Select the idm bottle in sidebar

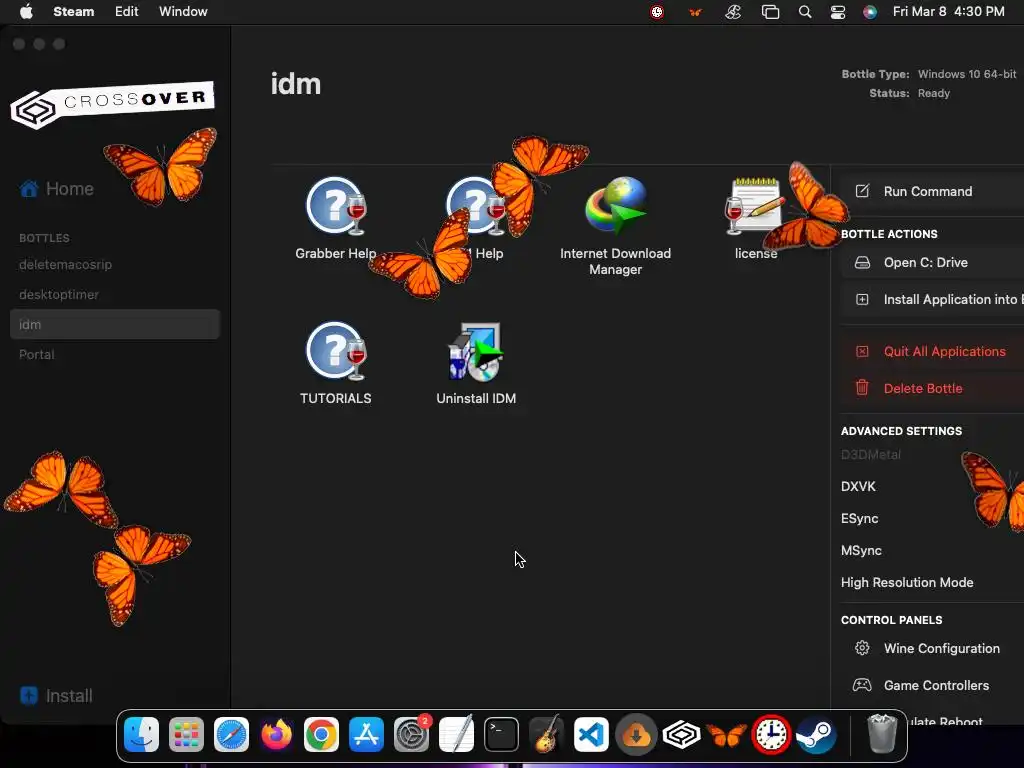115,324
